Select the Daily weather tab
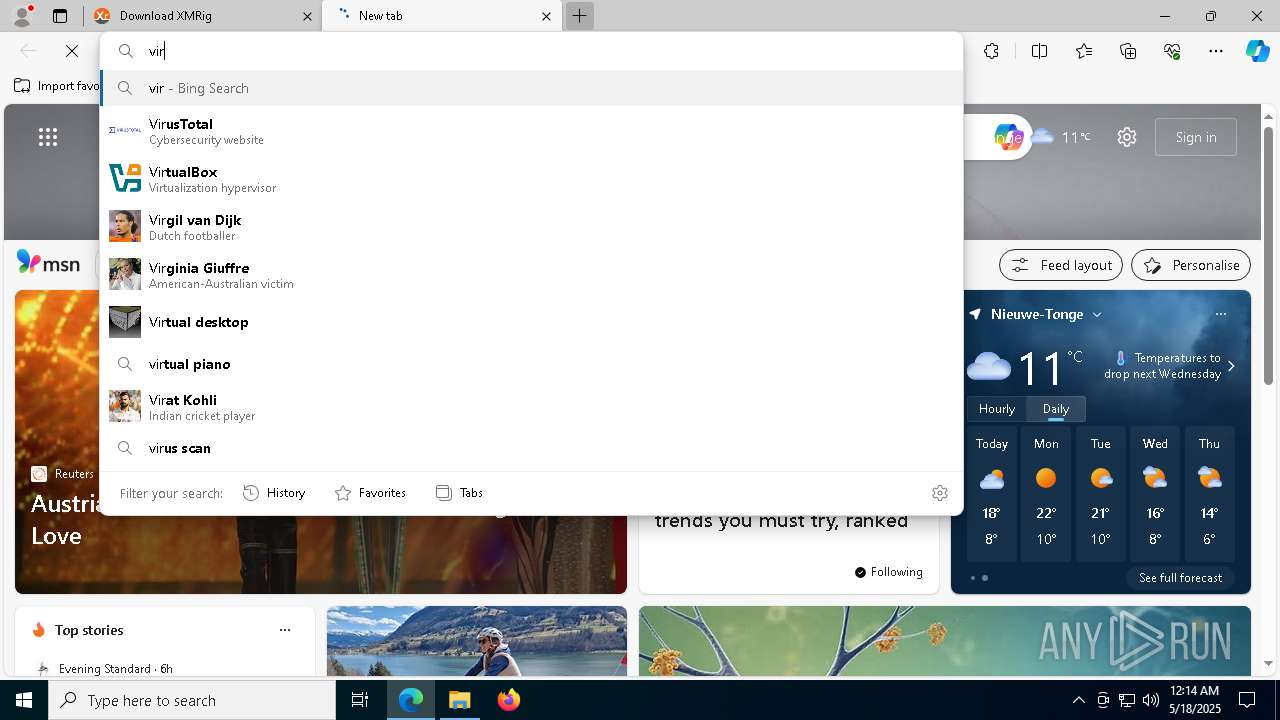 click(1056, 409)
